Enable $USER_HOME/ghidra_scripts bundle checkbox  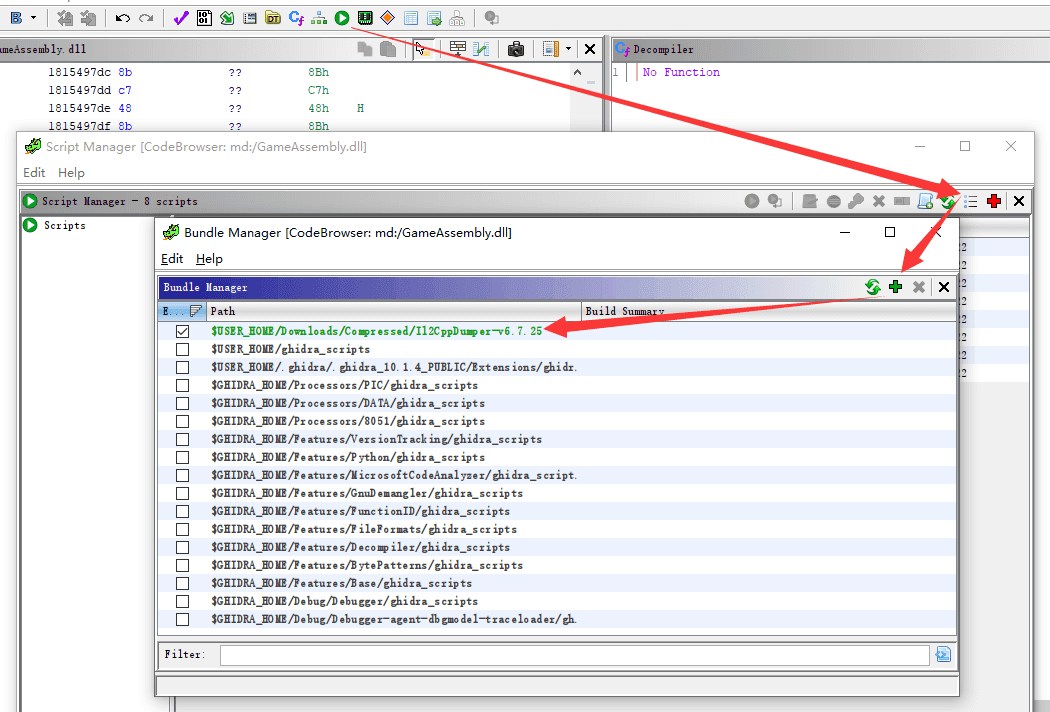pos(182,349)
